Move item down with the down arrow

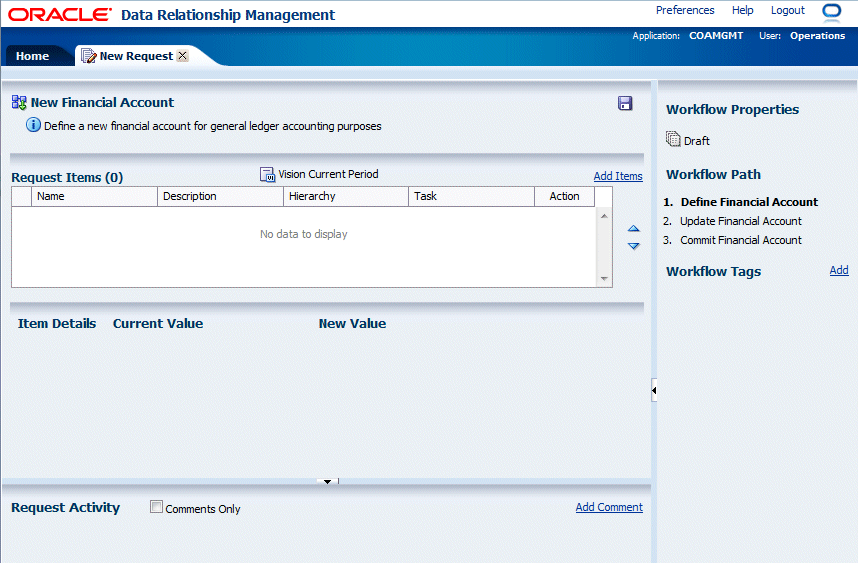click(x=634, y=246)
